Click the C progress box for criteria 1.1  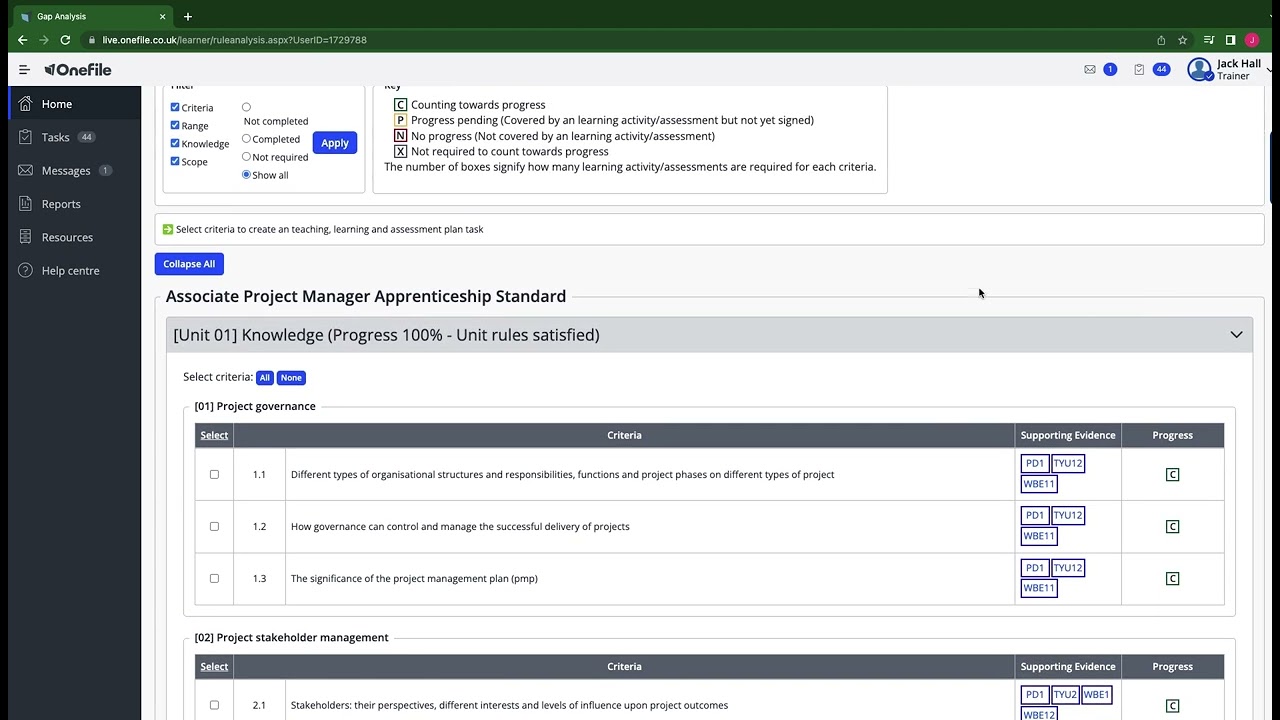[1173, 474]
